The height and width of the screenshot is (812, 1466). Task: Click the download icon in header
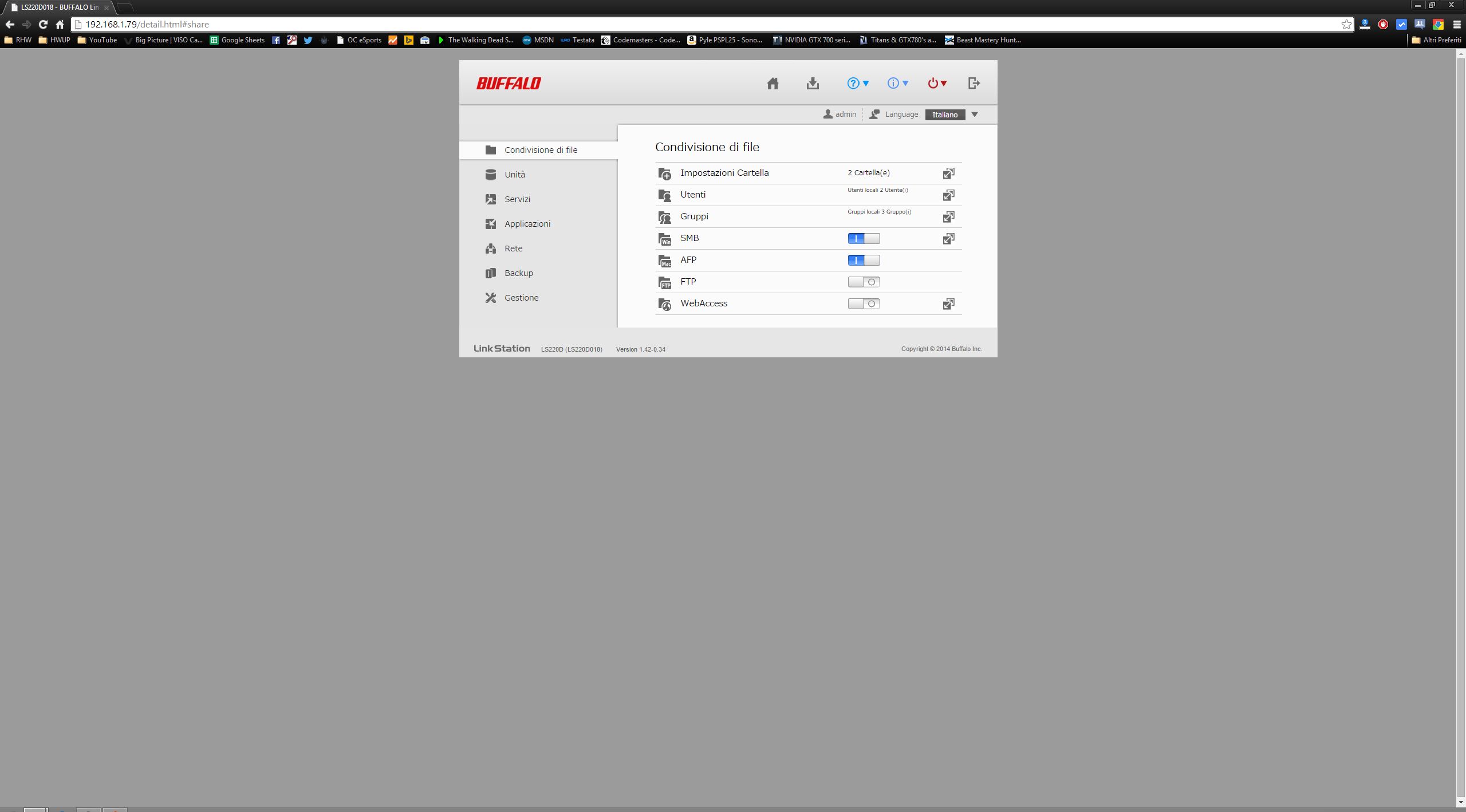813,84
